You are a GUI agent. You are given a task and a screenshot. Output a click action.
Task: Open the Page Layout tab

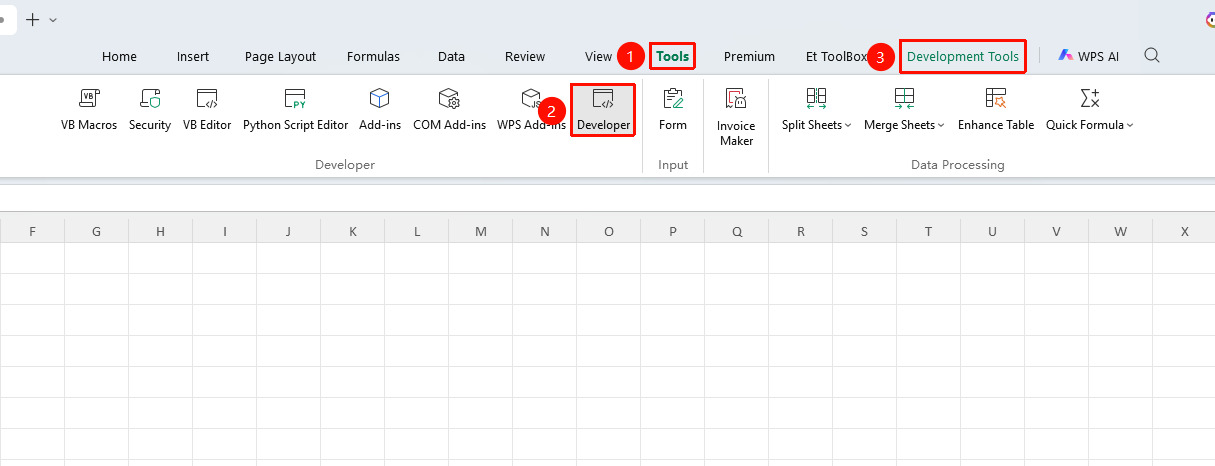(x=280, y=56)
